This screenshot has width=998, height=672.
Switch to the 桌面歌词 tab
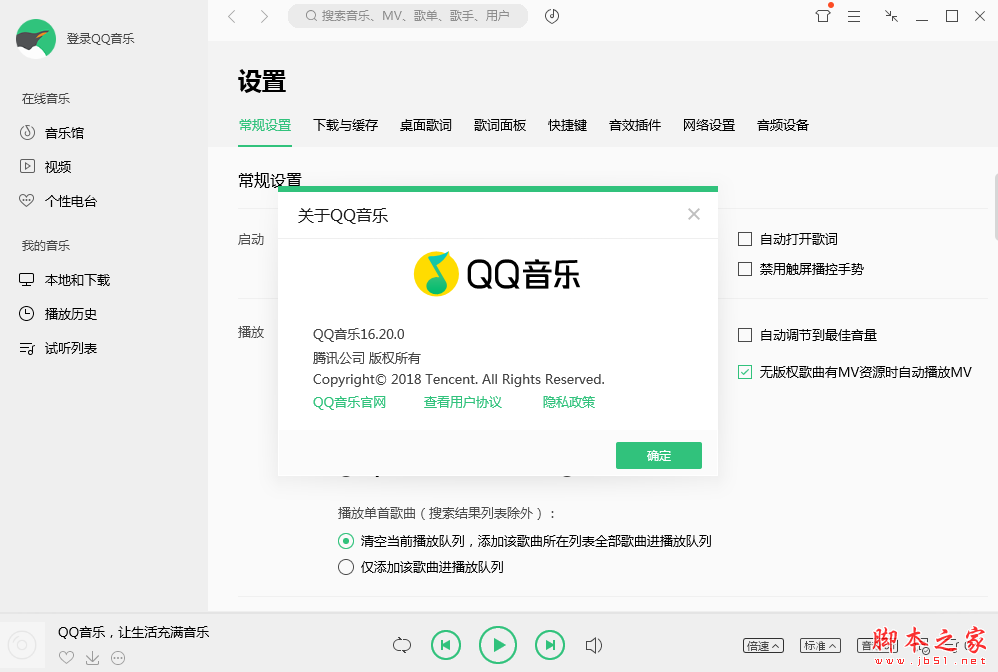tap(426, 125)
